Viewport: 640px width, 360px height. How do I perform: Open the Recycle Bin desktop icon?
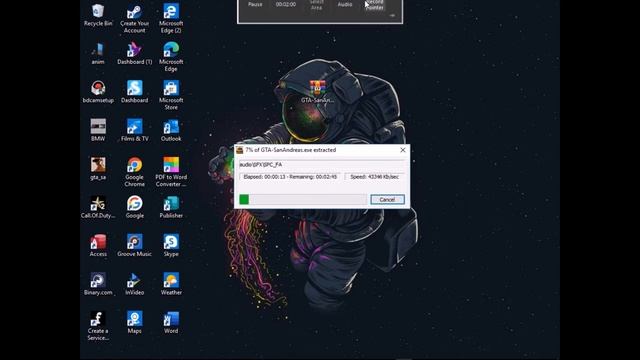tap(98, 15)
